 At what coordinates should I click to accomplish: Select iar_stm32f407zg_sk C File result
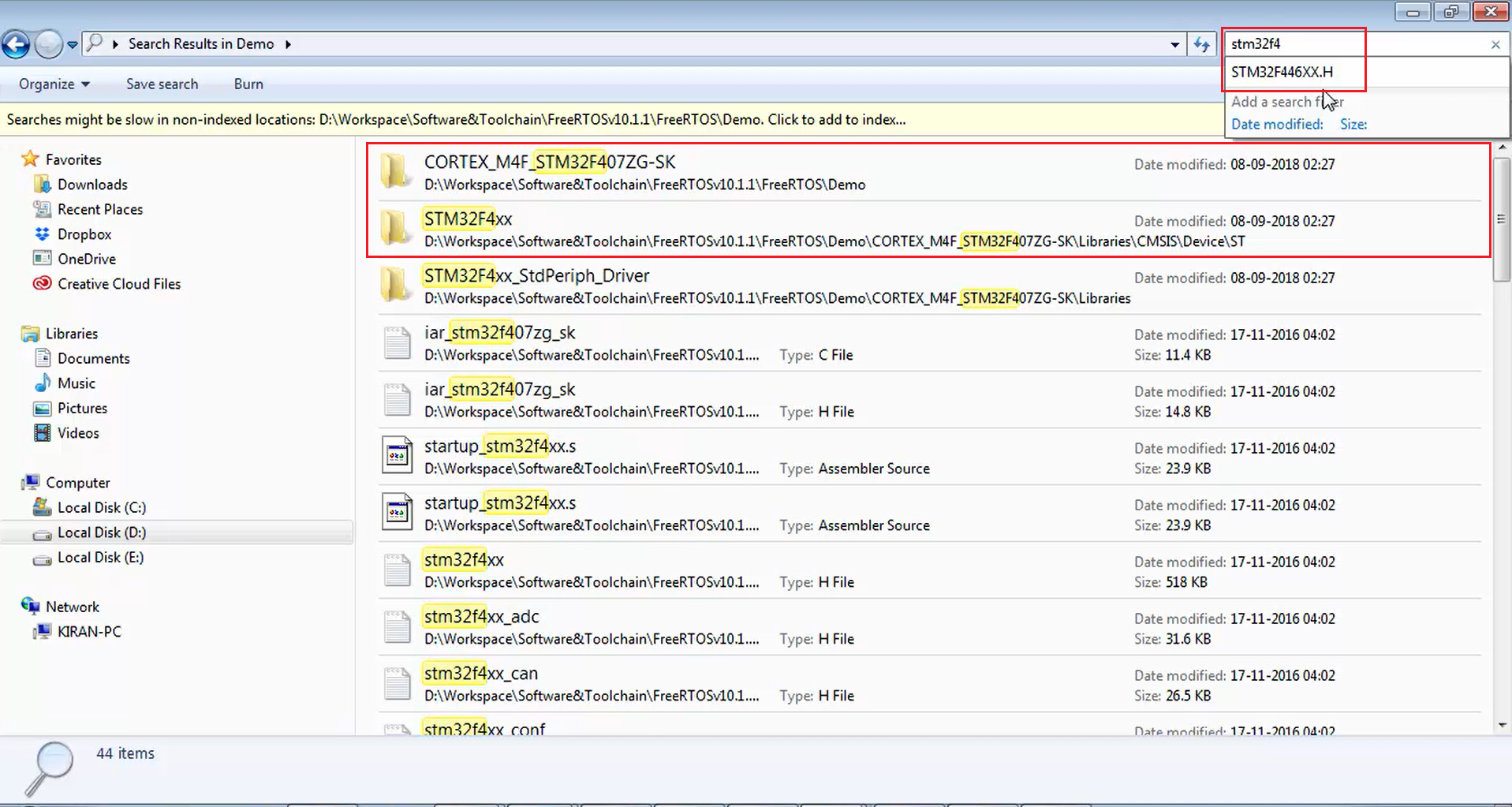[929, 343]
